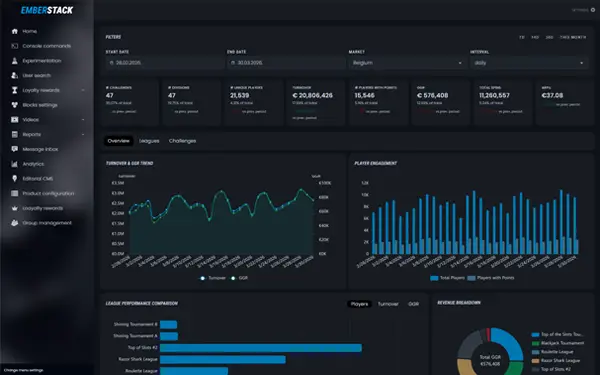Open Experimentation flask icon
Image resolution: width=600 pixels, height=375 pixels.
pyautogui.click(x=15, y=61)
